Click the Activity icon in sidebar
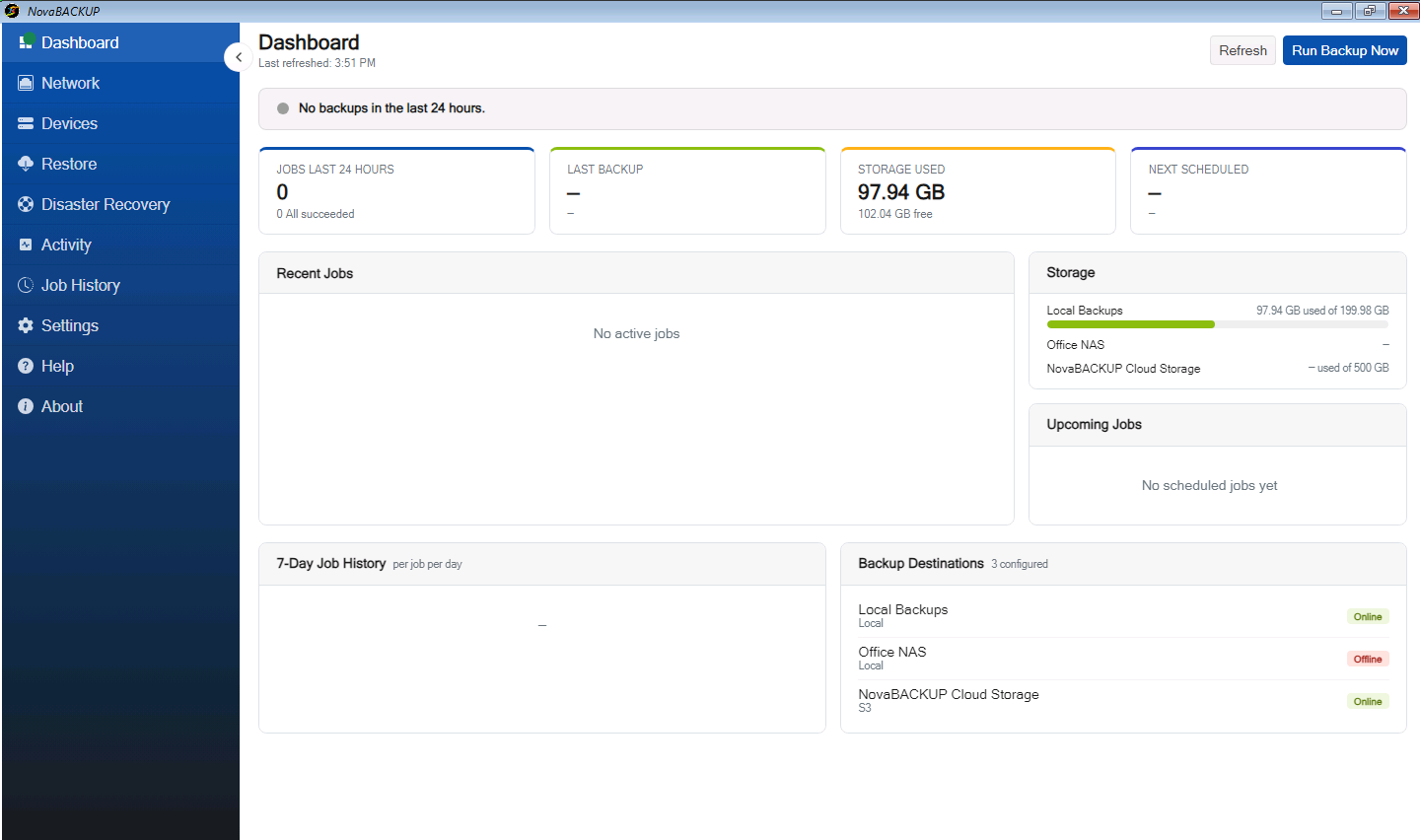The height and width of the screenshot is (840, 1420). click(26, 245)
